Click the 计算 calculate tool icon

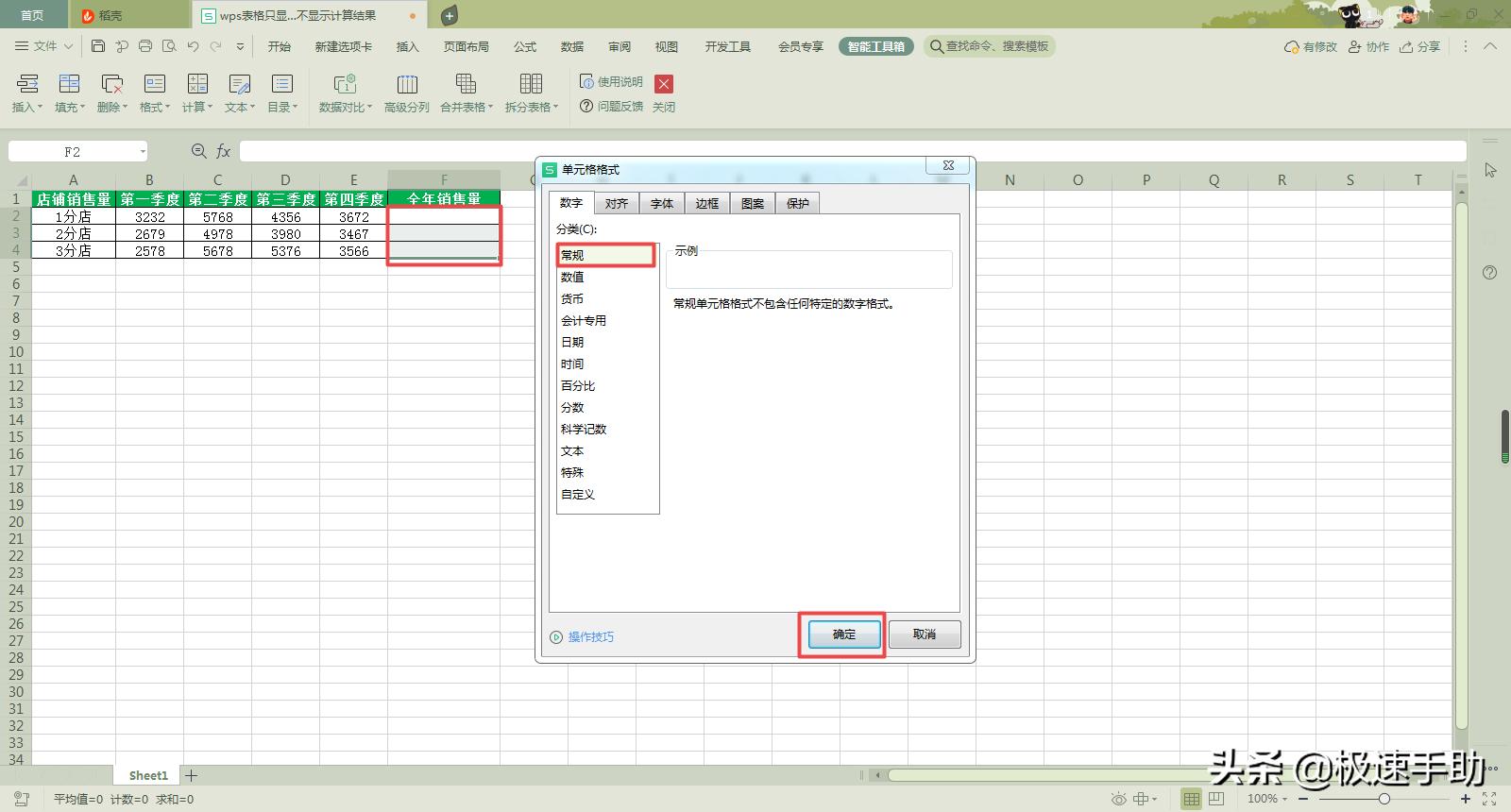pyautogui.click(x=197, y=84)
